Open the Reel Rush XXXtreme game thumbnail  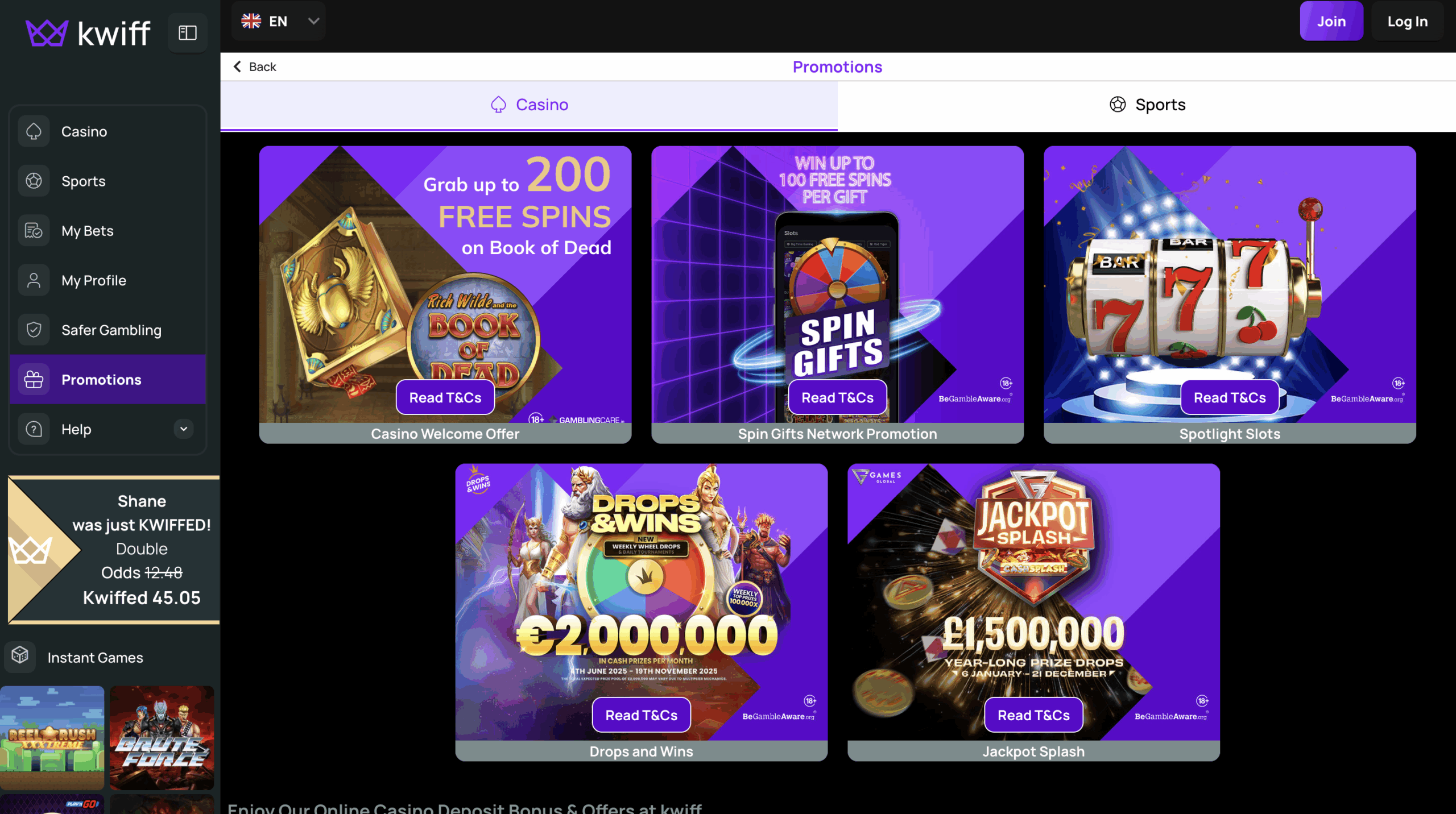pyautogui.click(x=52, y=737)
